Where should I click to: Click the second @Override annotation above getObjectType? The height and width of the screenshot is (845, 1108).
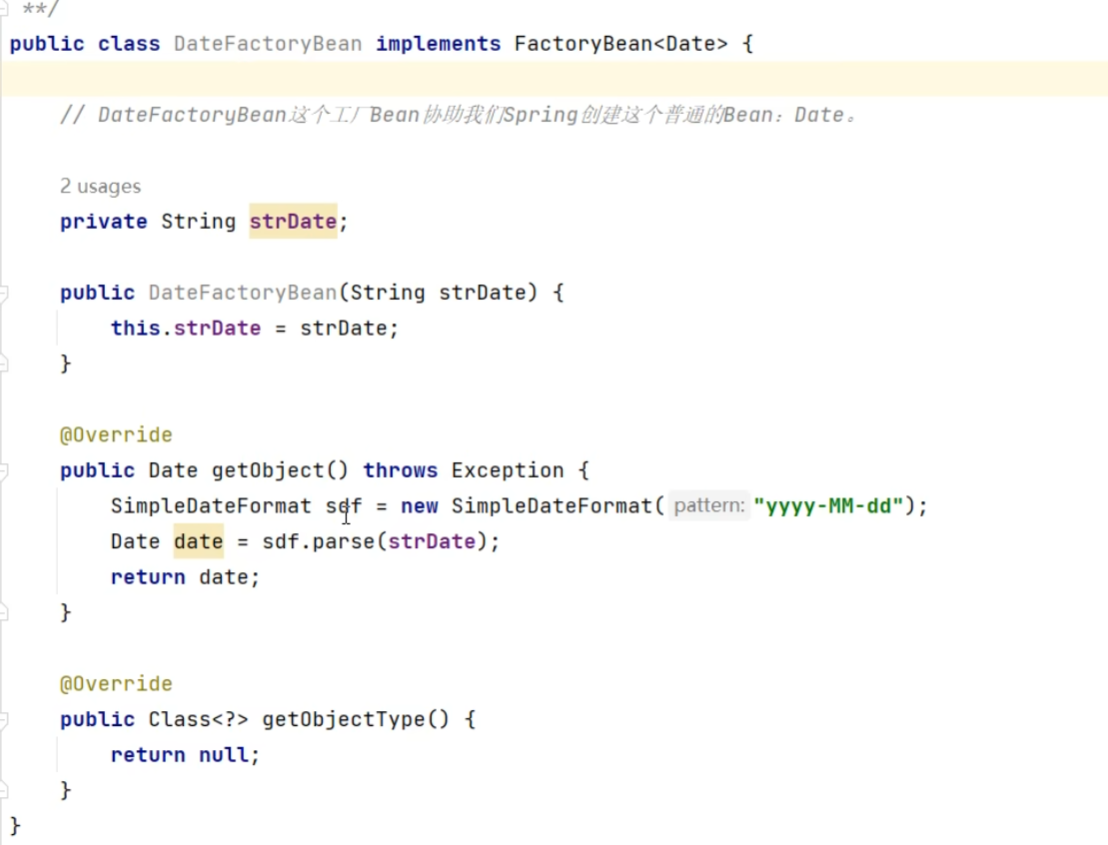coord(116,684)
